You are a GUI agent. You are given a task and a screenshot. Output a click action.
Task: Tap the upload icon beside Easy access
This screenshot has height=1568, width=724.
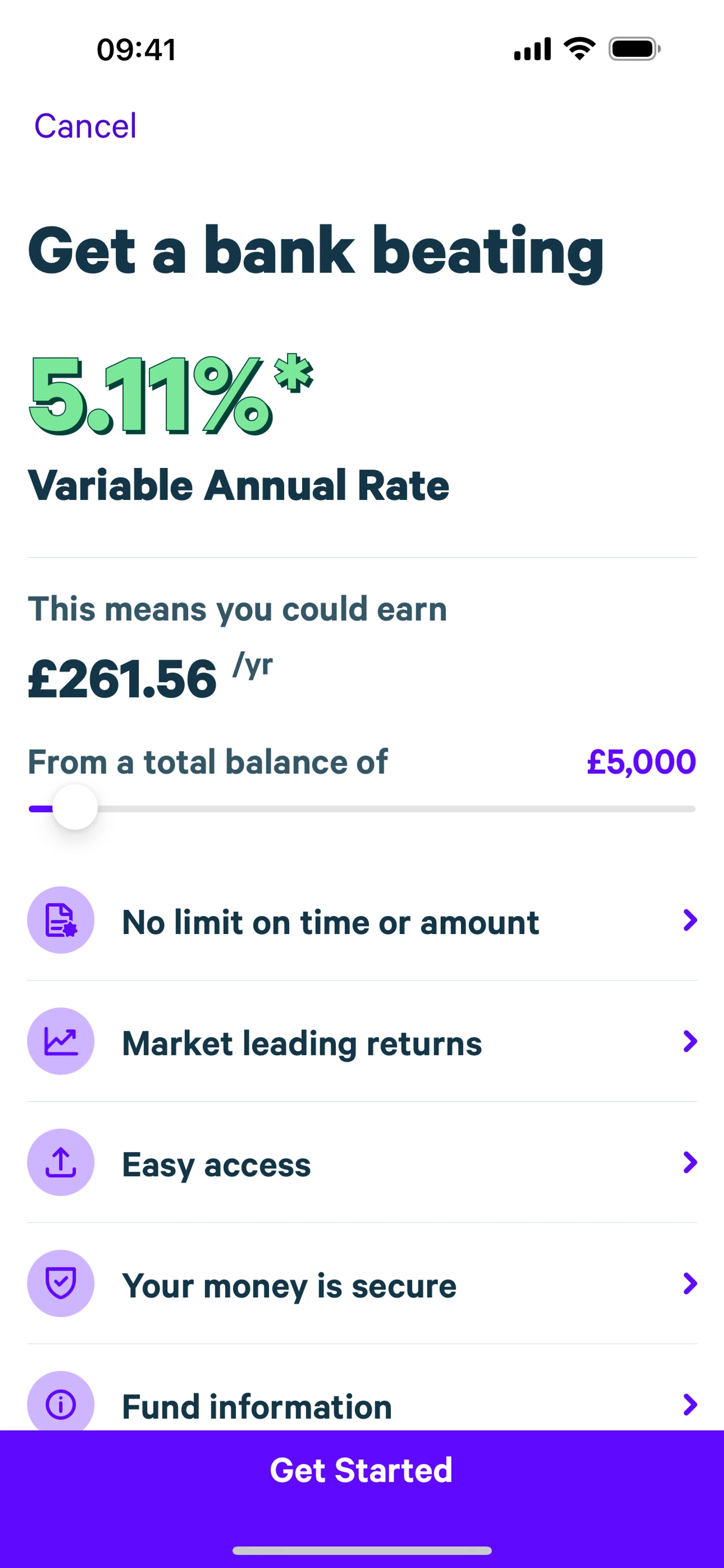point(60,1162)
